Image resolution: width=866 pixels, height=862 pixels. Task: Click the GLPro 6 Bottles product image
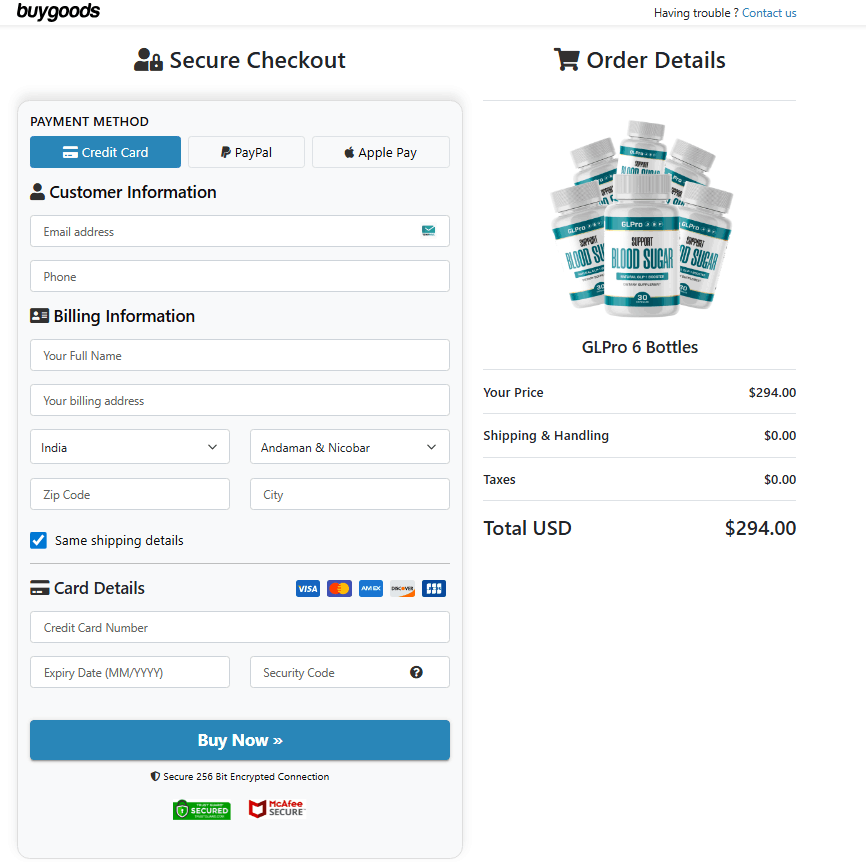click(x=640, y=218)
